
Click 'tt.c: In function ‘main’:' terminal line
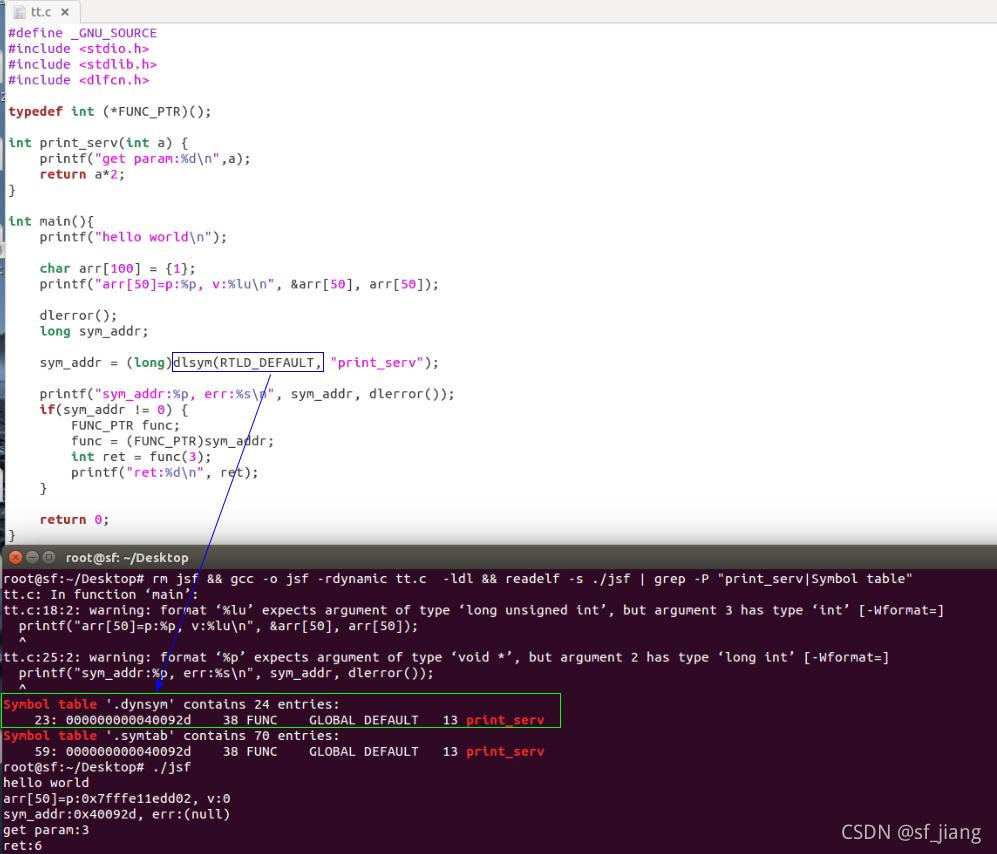pos(100,595)
